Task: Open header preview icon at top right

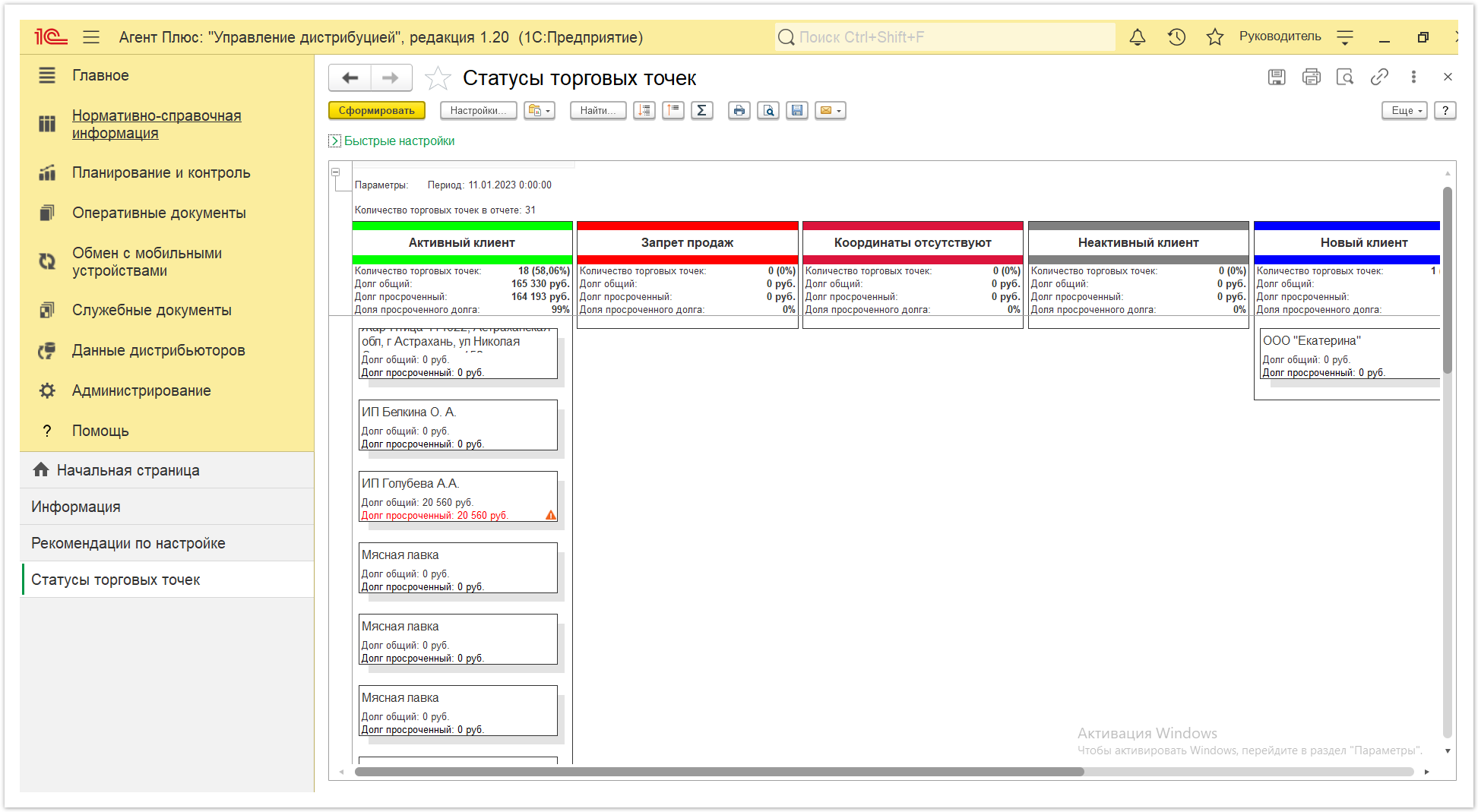Action: (1345, 77)
